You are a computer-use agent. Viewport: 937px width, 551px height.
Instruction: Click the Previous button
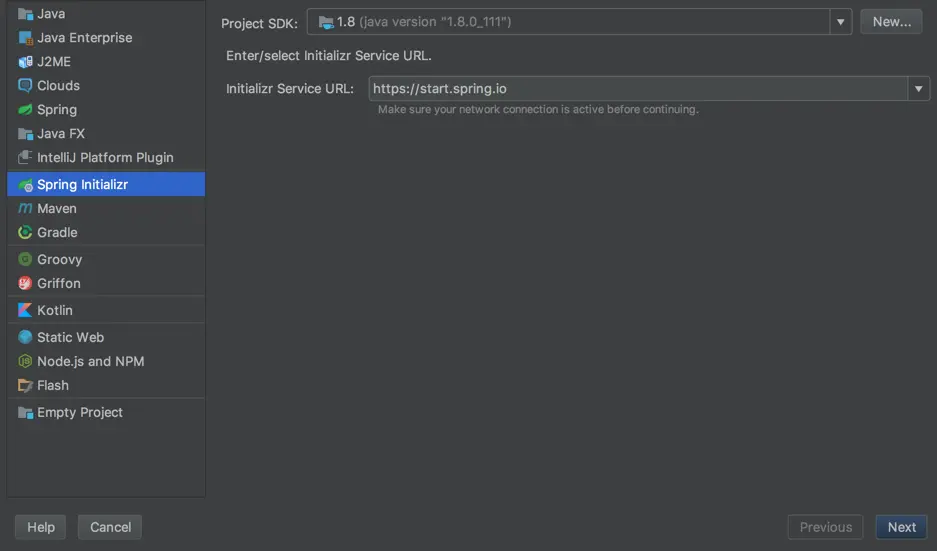(x=826, y=527)
